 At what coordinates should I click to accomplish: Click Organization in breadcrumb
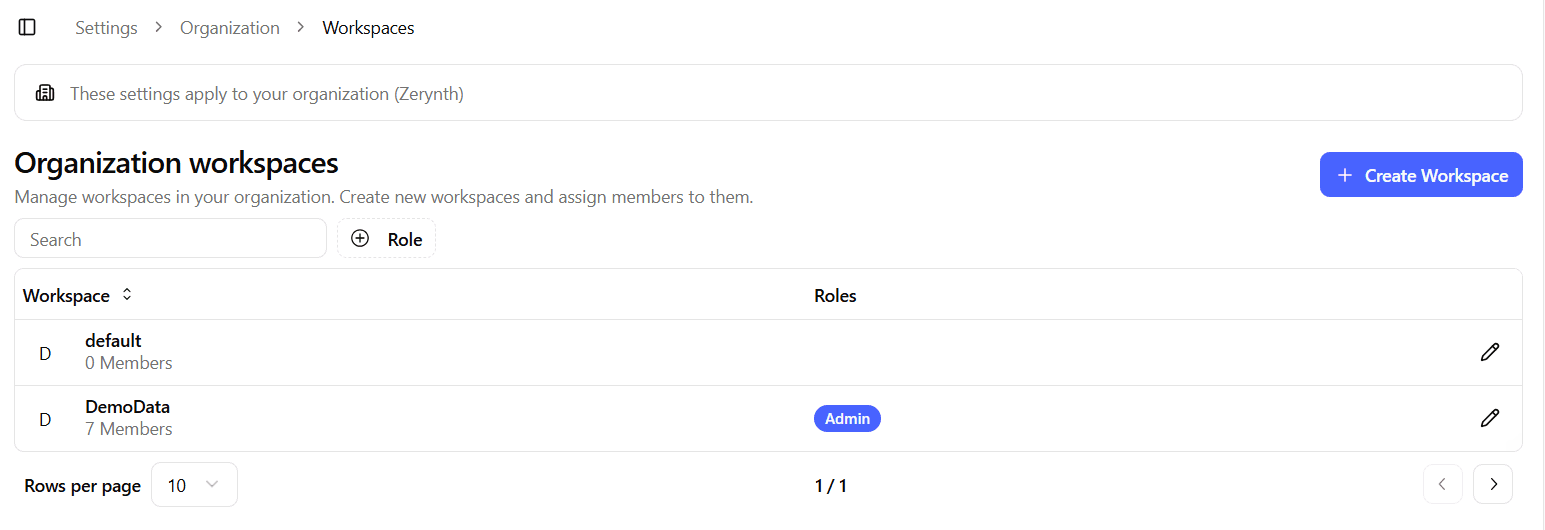point(230,28)
